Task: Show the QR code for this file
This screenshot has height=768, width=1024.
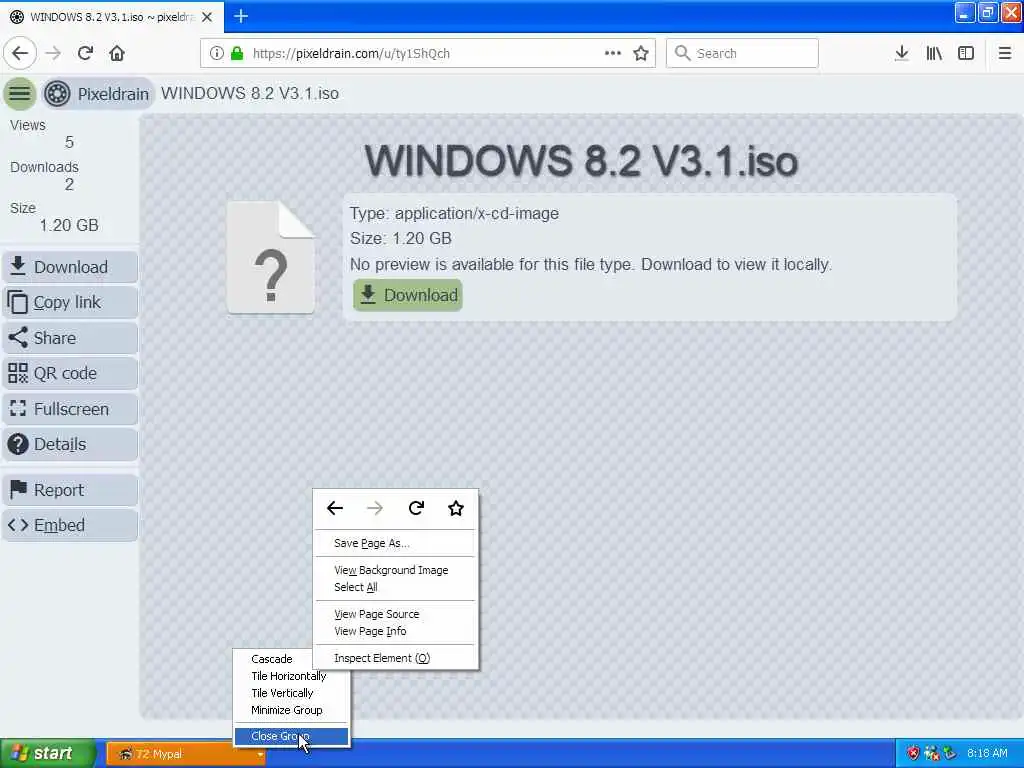Action: click(x=70, y=374)
